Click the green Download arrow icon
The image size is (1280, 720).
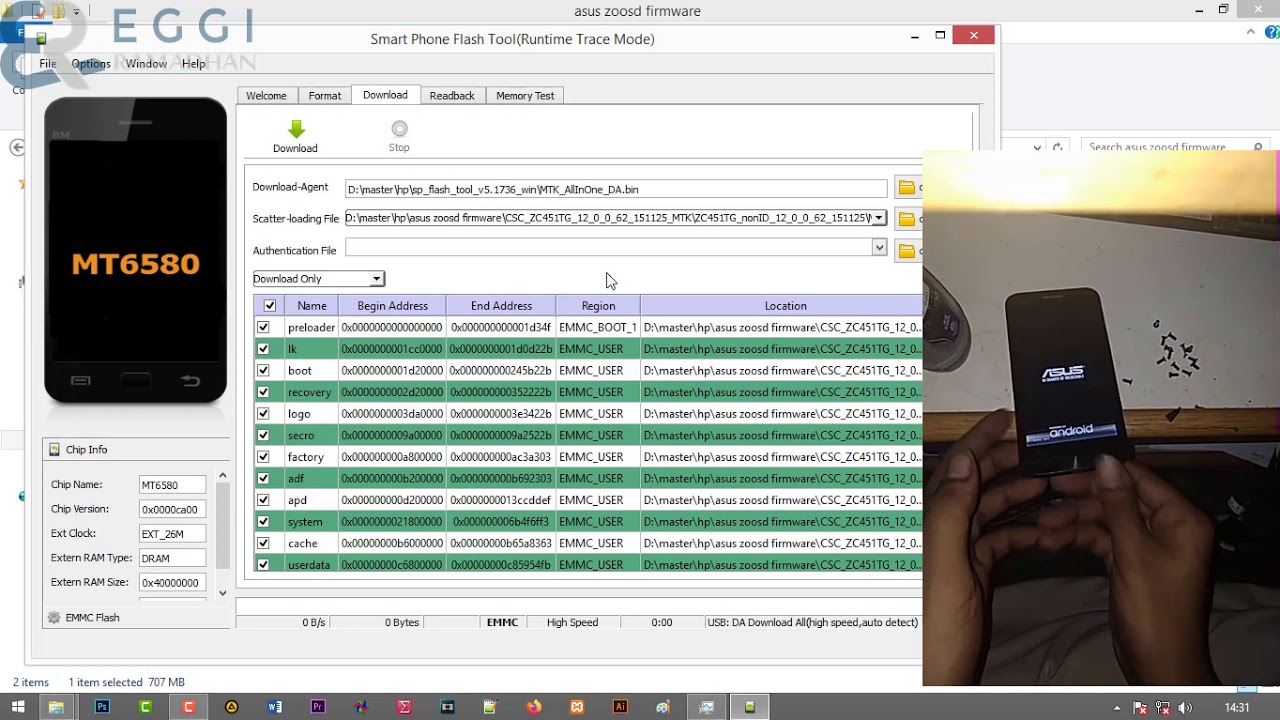295,129
